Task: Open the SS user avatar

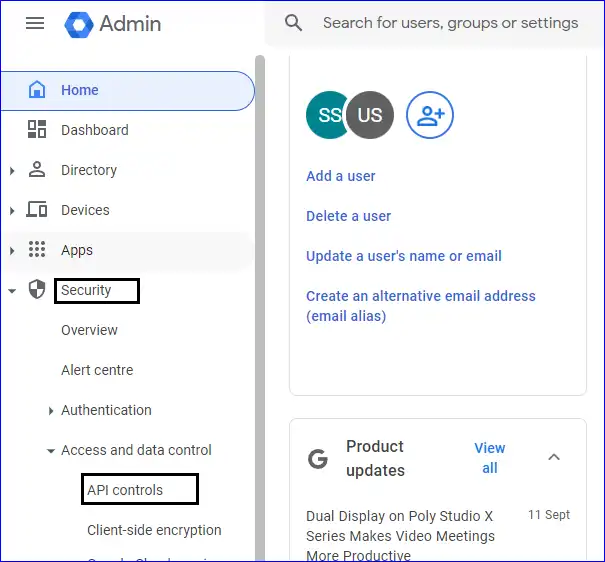Action: coord(326,115)
